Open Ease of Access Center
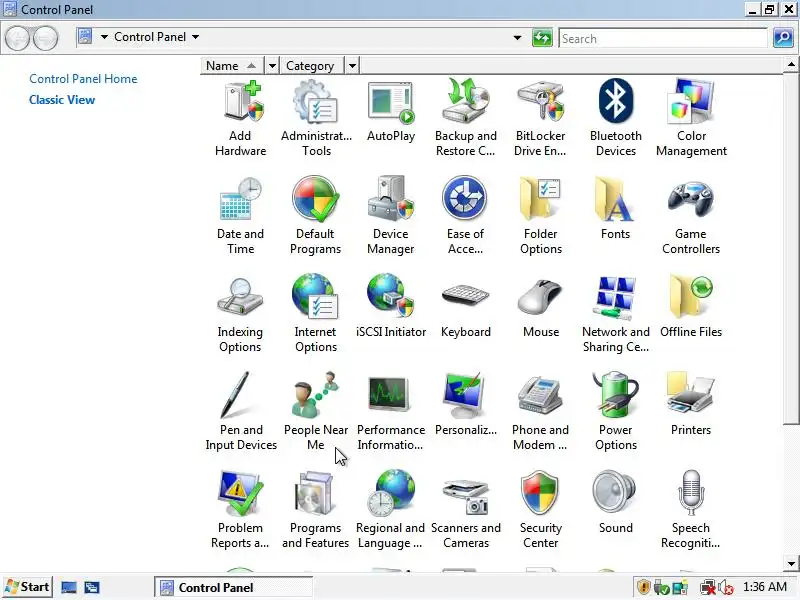The width and height of the screenshot is (800, 600). click(465, 216)
